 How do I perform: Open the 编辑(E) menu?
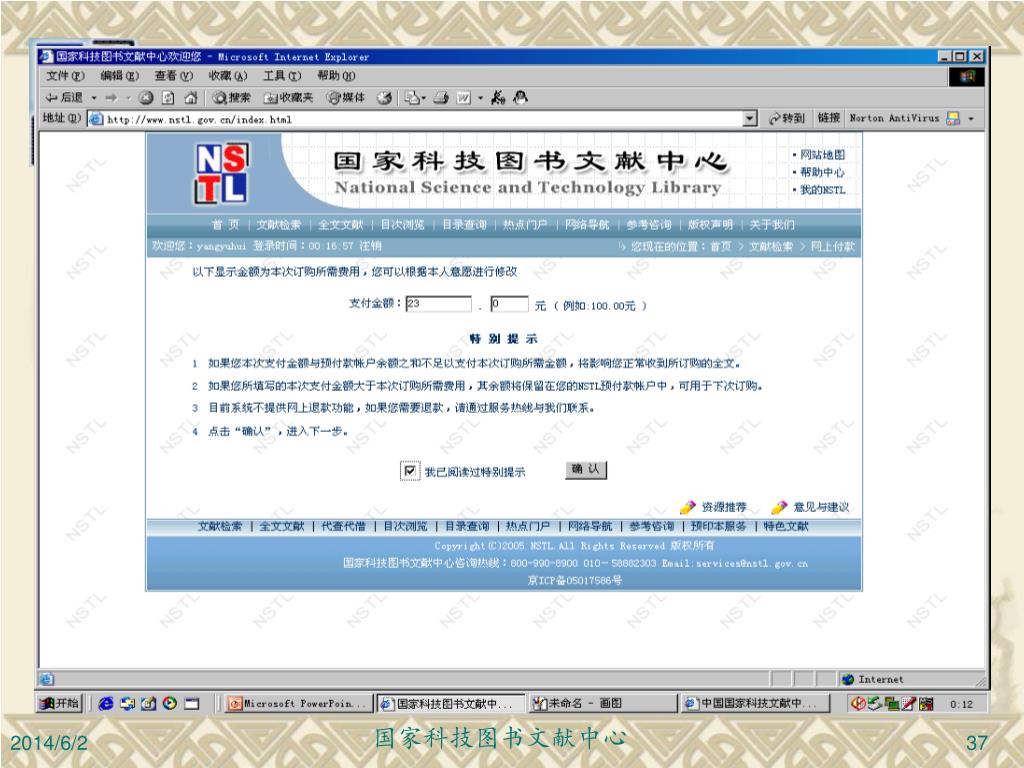coord(120,76)
